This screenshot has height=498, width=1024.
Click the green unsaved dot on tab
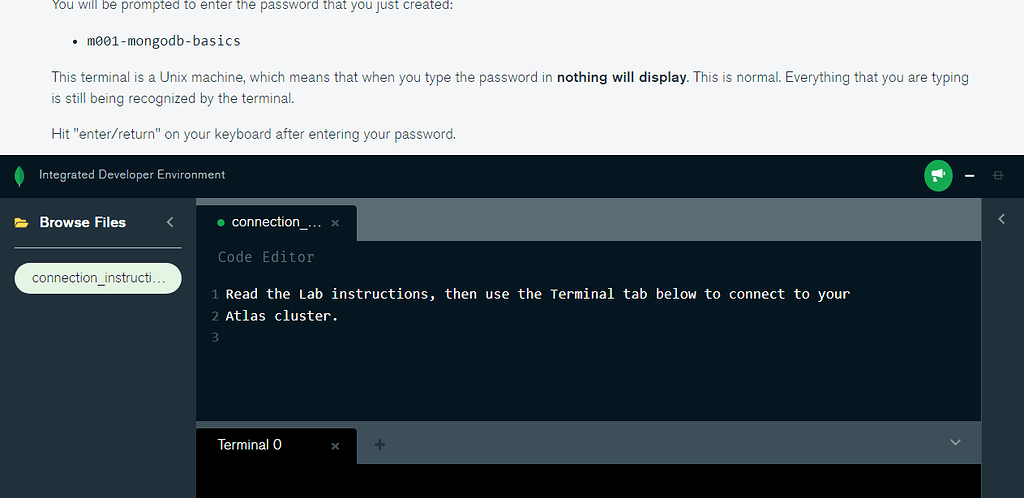pos(220,223)
